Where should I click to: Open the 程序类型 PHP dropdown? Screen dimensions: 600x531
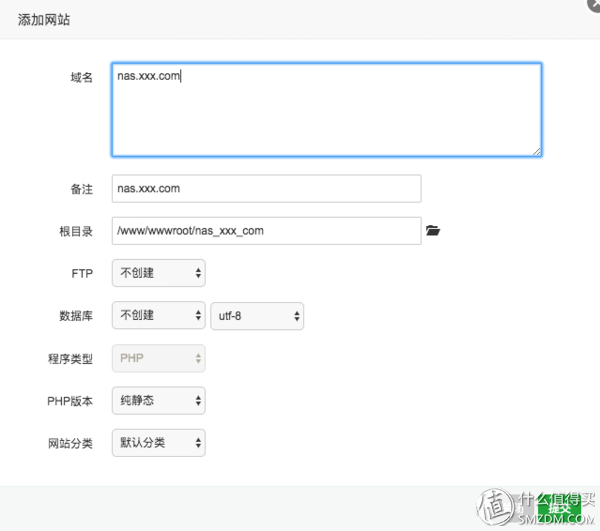159,358
